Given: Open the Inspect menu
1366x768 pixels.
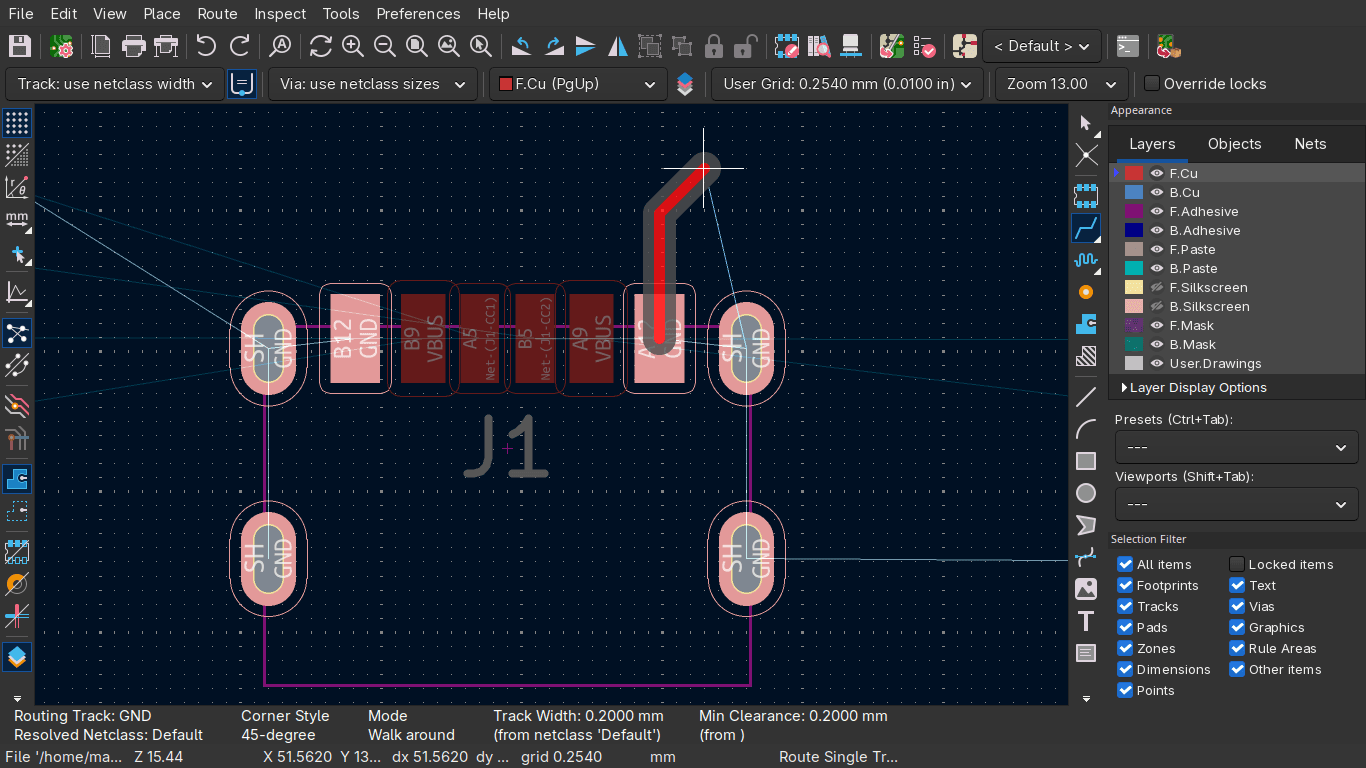Looking at the screenshot, I should pos(280,14).
